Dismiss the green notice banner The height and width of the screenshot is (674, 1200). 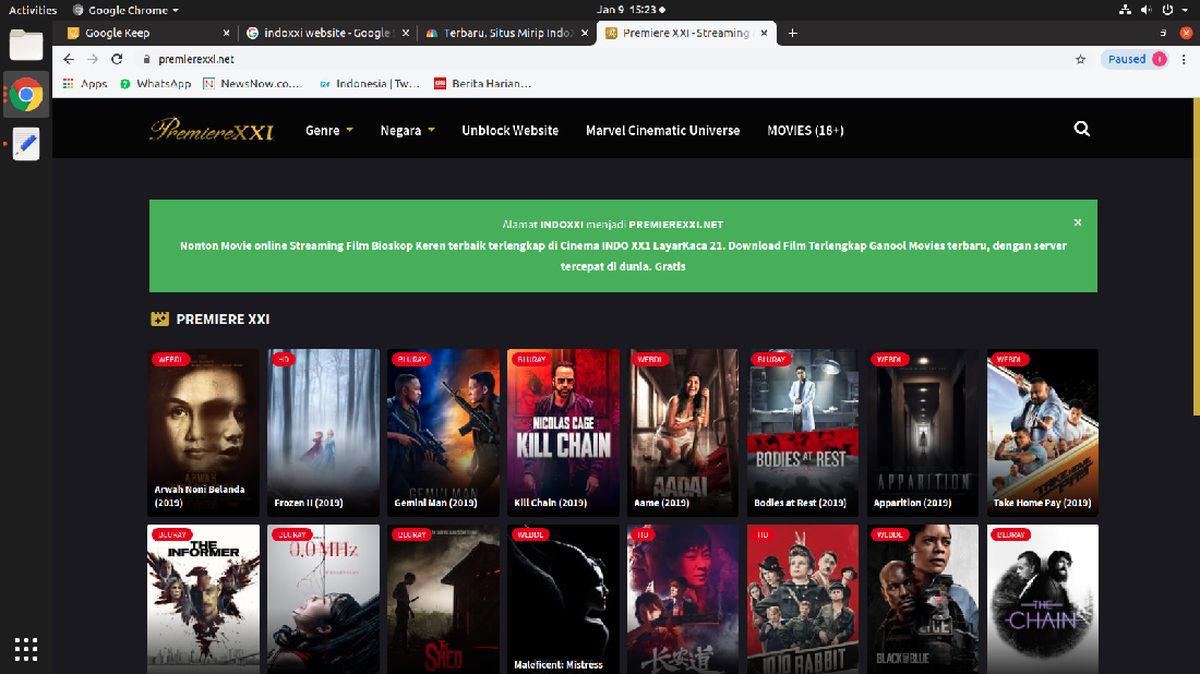(1077, 223)
